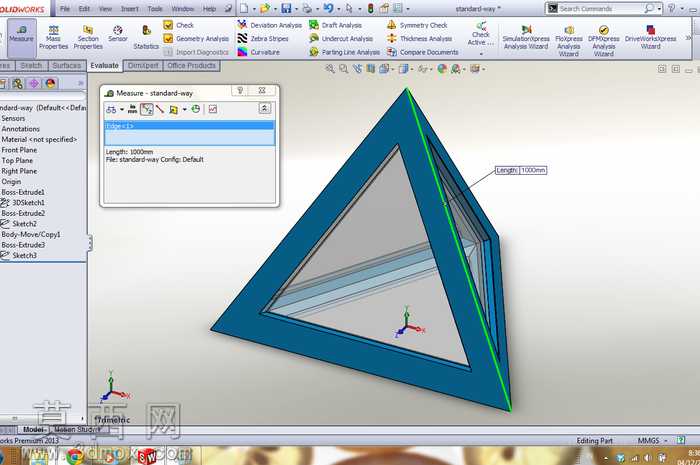
Task: Click the Save icon
Action: [x=286, y=8]
